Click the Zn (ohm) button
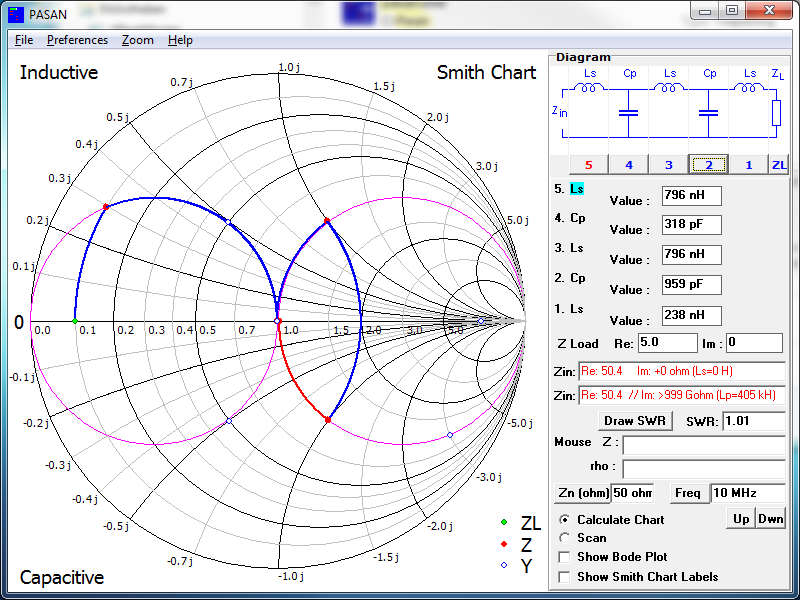 [x=583, y=493]
